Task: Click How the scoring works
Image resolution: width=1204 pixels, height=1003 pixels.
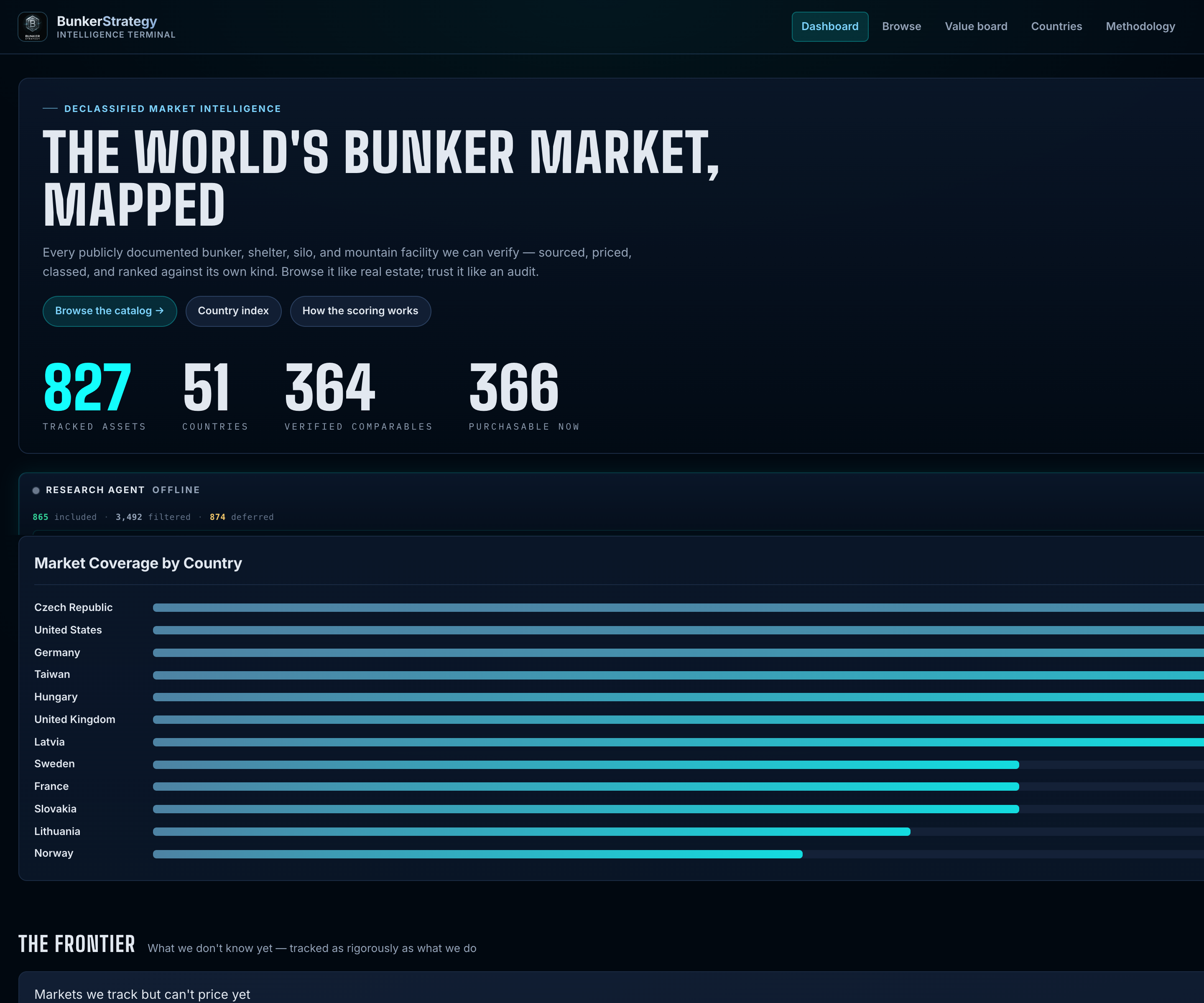Action: point(360,311)
